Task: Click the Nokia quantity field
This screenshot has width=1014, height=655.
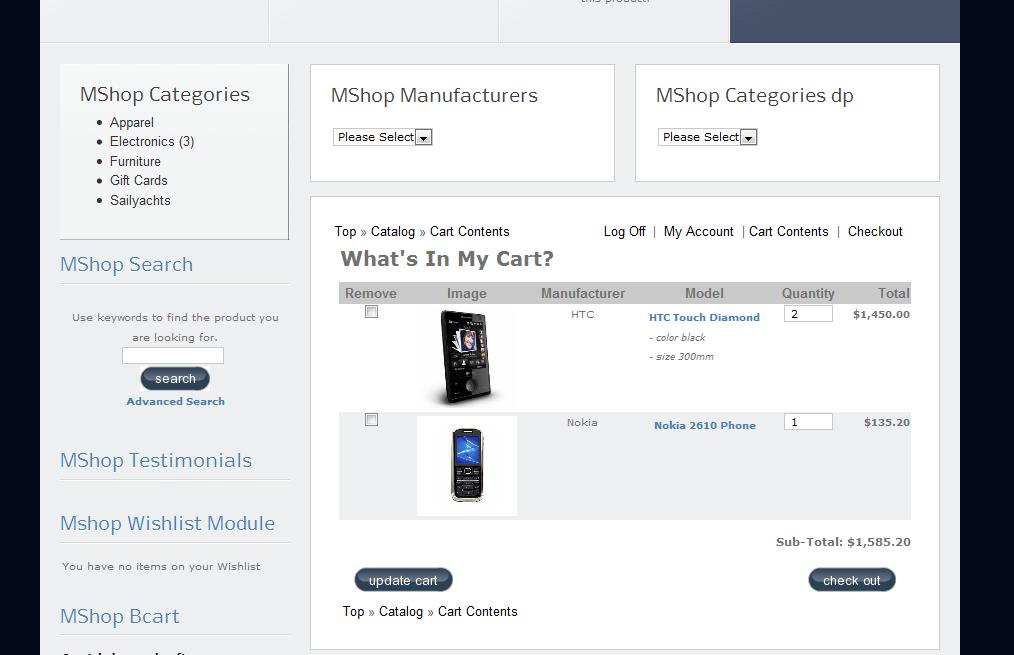Action: point(808,422)
